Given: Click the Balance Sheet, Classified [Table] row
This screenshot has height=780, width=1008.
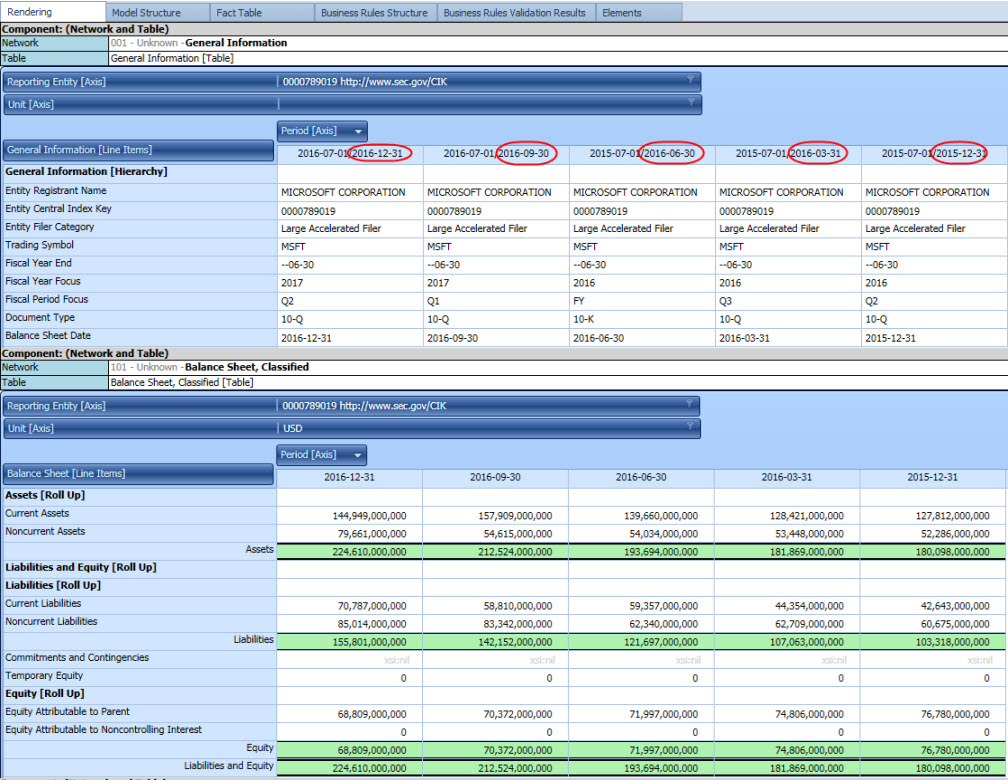Looking at the screenshot, I should [504, 383].
